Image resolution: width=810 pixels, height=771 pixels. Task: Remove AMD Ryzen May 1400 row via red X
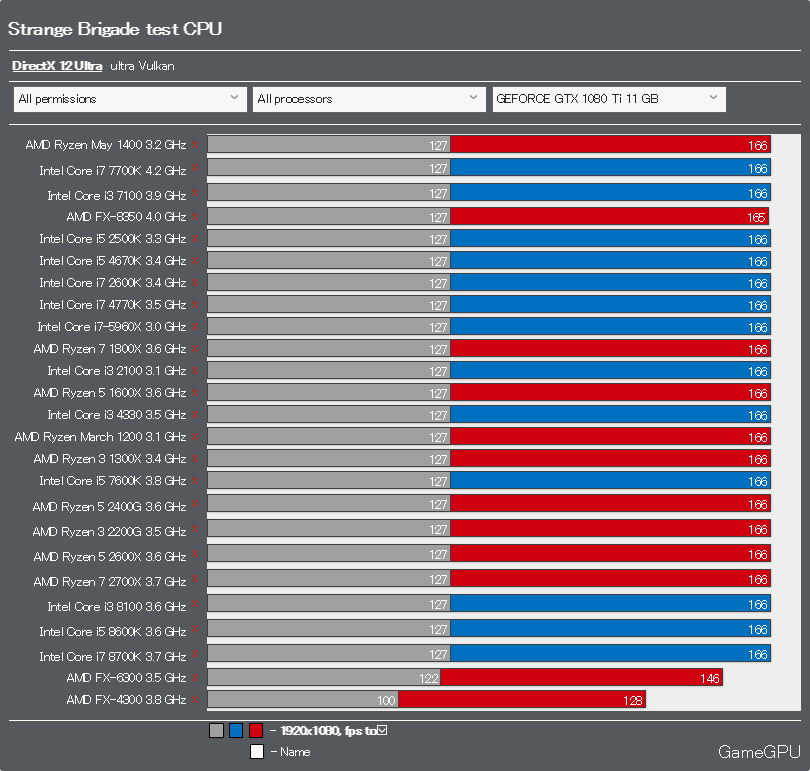coord(195,145)
